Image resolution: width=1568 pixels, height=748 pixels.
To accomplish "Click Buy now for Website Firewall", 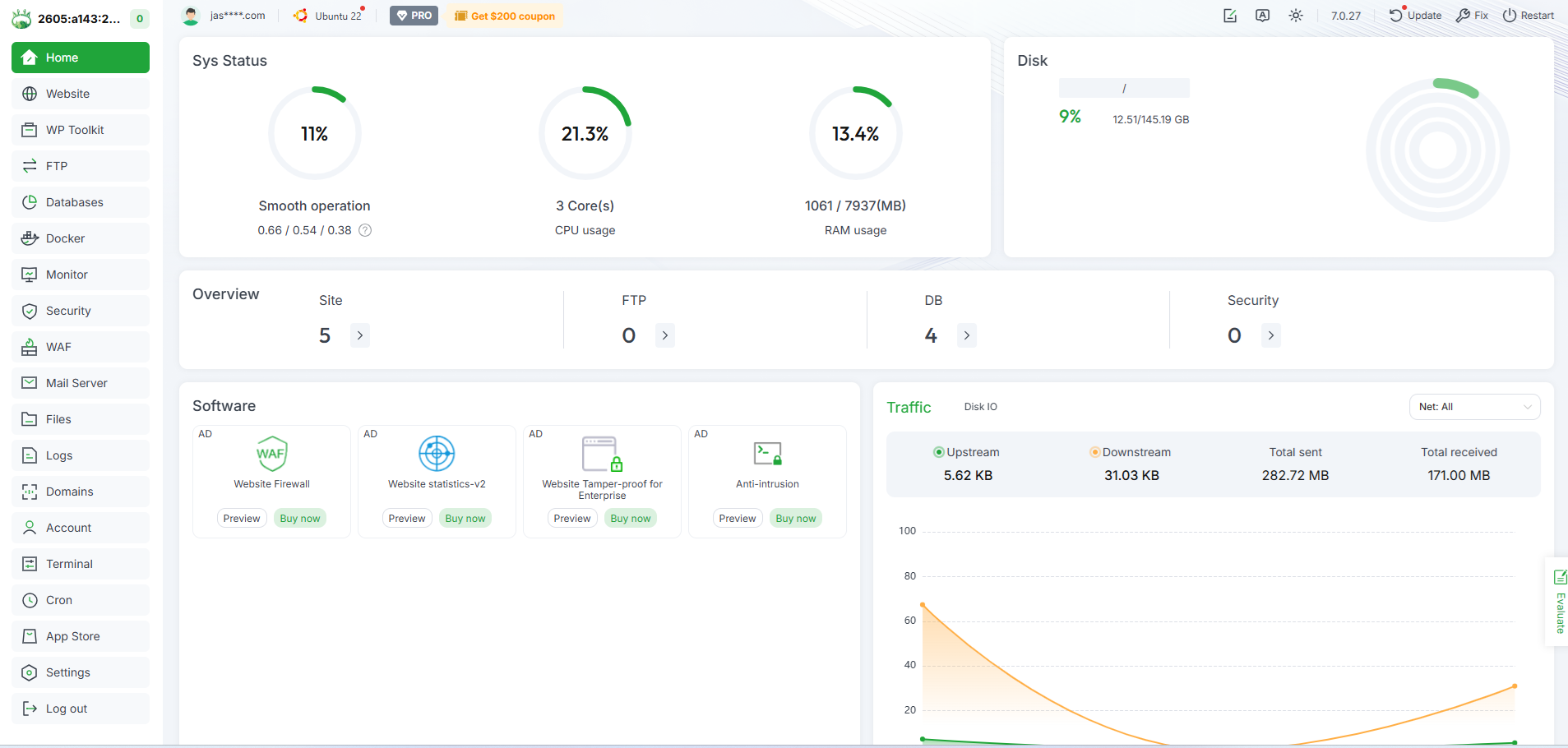I will (299, 518).
